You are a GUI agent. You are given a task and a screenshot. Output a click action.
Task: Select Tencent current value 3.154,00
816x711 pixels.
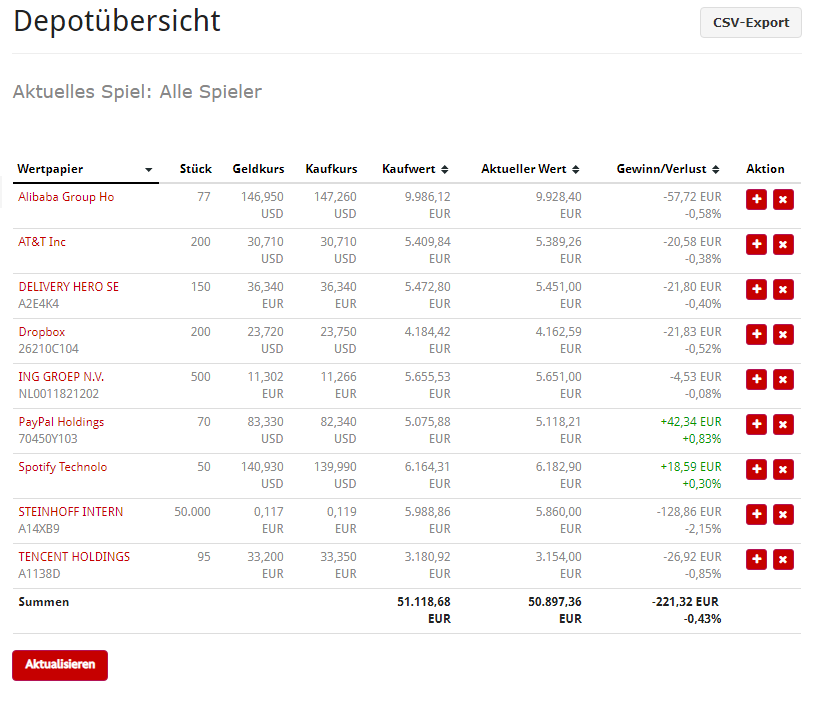[558, 557]
